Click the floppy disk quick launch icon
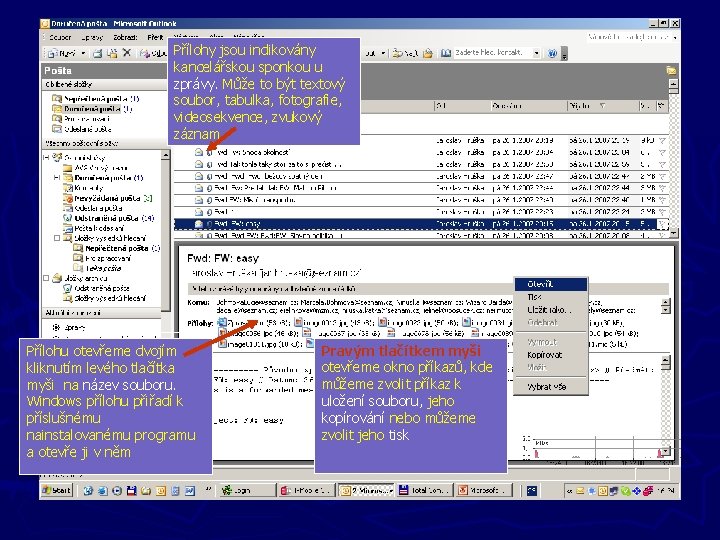This screenshot has height=540, width=720. (x=131, y=490)
